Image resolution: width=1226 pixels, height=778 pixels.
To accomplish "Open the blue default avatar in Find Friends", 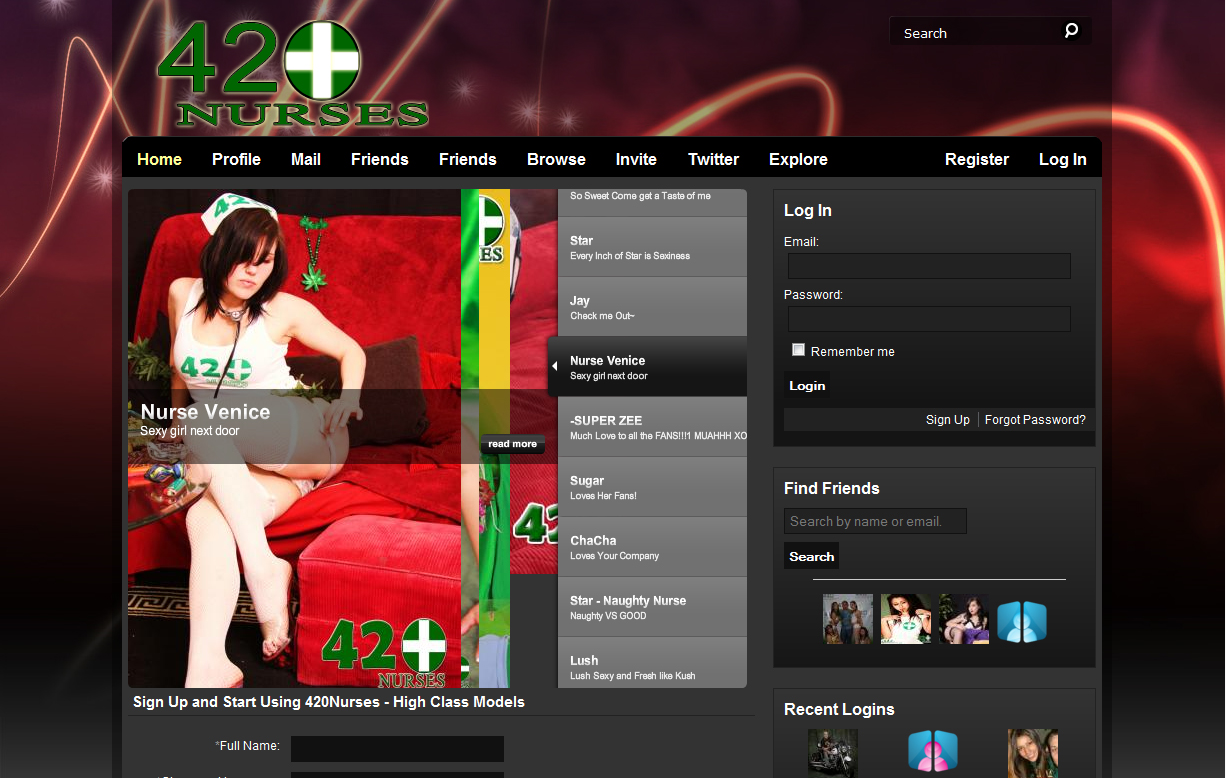I will pyautogui.click(x=1022, y=621).
